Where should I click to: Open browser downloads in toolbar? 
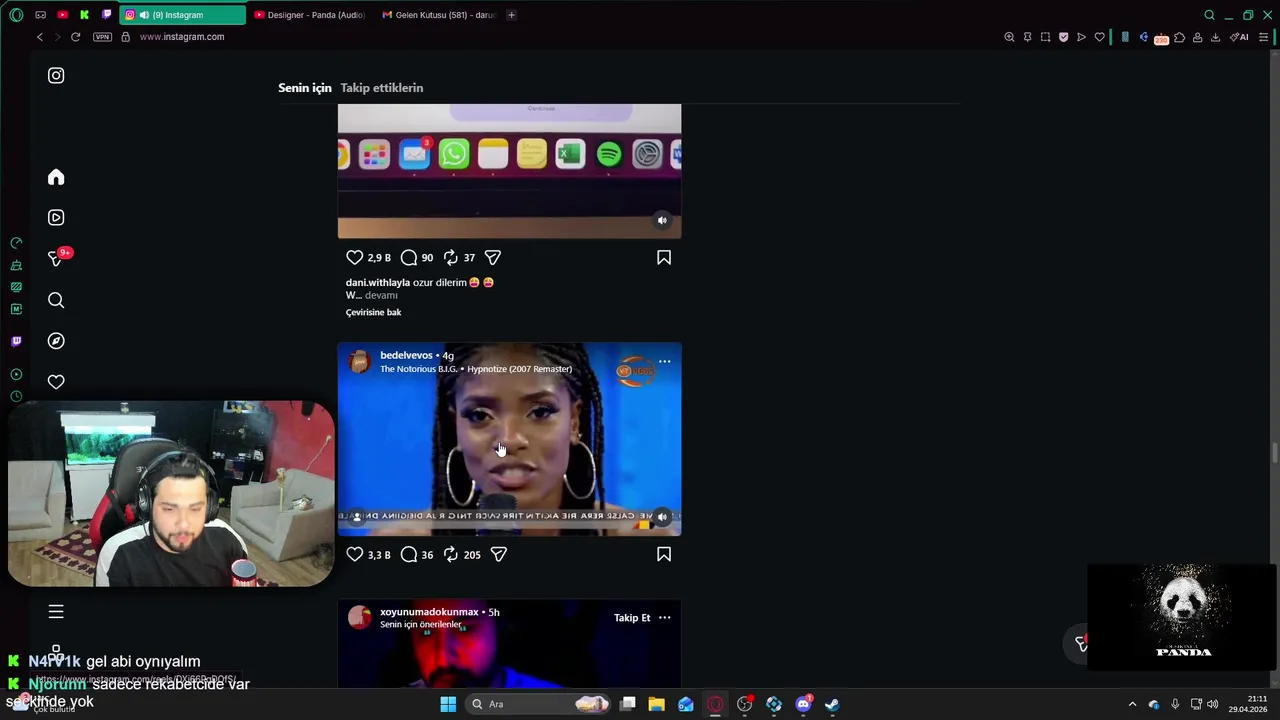point(1215,37)
